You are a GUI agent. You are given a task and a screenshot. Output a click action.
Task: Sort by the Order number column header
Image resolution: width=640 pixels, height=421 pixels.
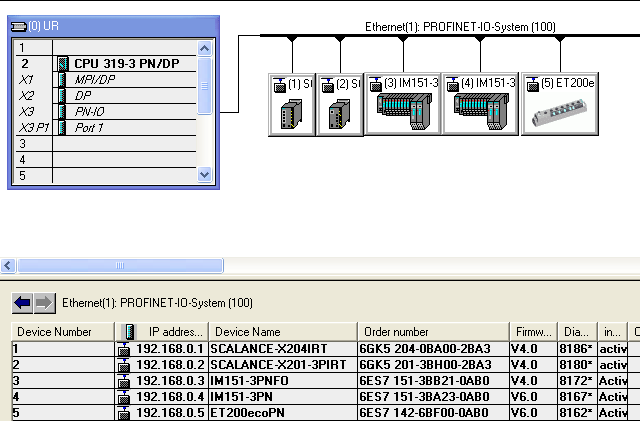coord(433,332)
